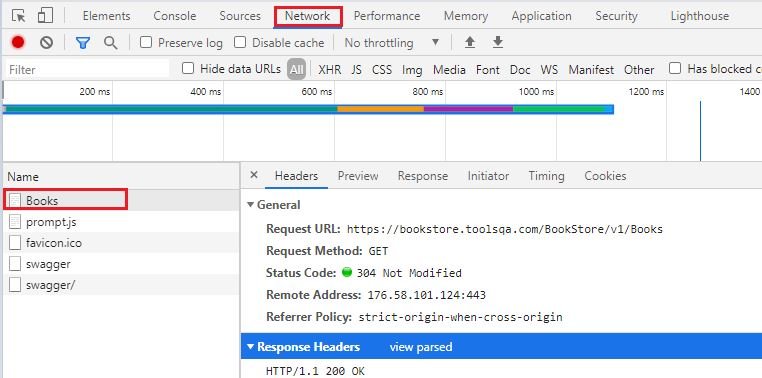The height and width of the screenshot is (378, 762).
Task: Click the strict-origin-when-cross-origin policy value
Action: pyautogui.click(x=461, y=317)
